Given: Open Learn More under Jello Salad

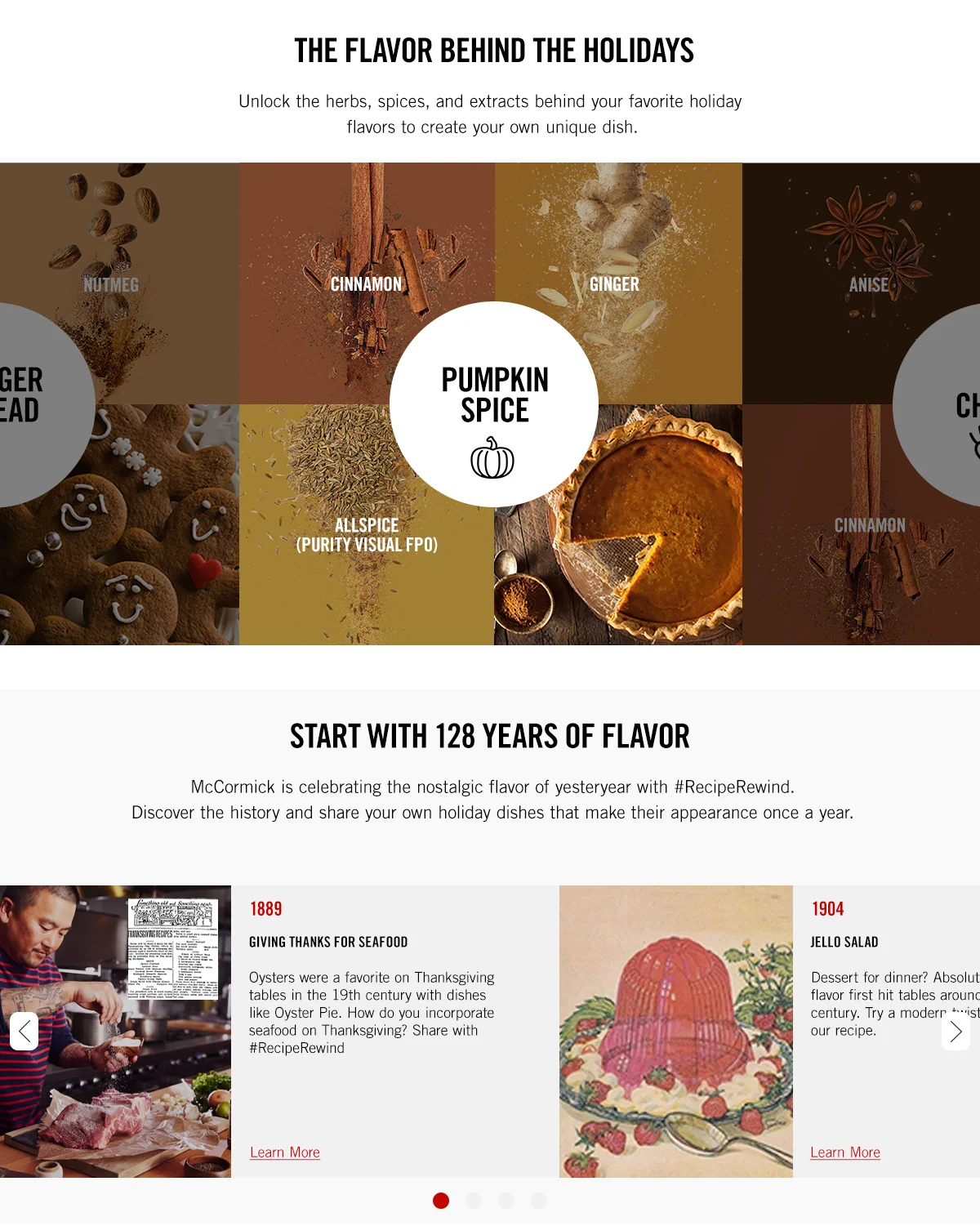Looking at the screenshot, I should point(845,1152).
